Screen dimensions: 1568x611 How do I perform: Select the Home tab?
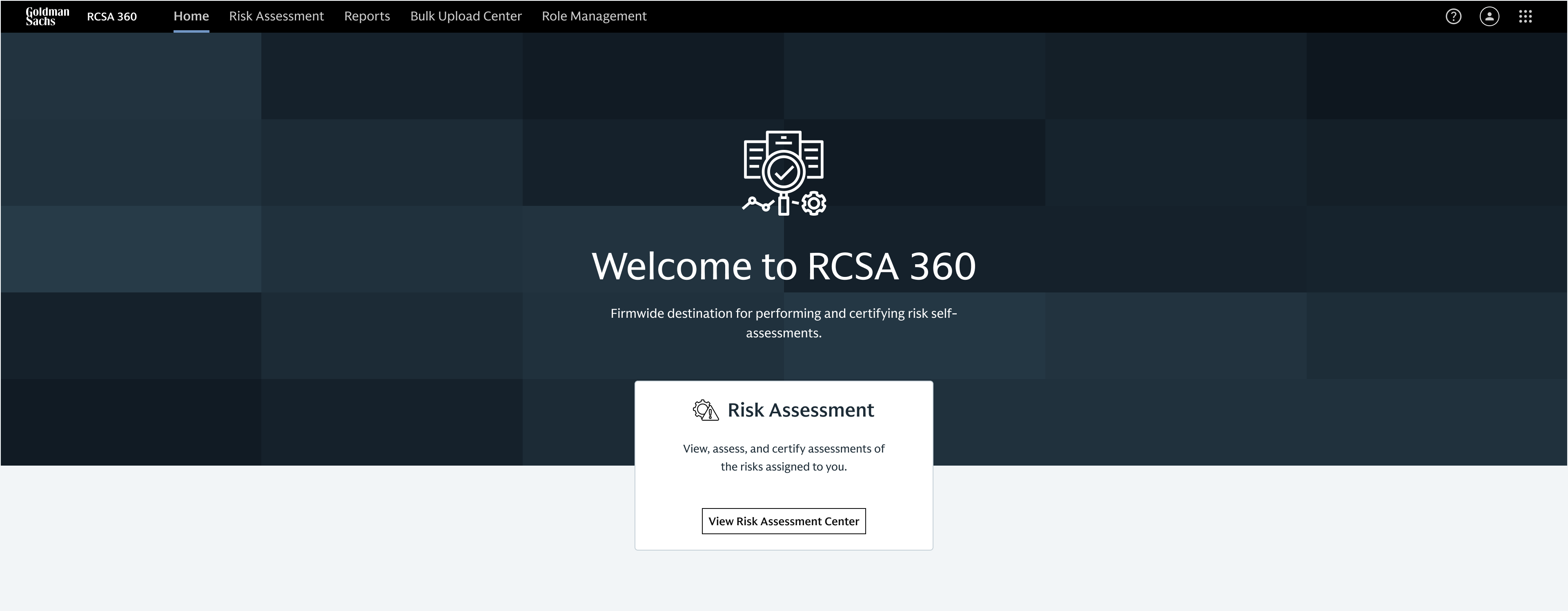pos(191,16)
